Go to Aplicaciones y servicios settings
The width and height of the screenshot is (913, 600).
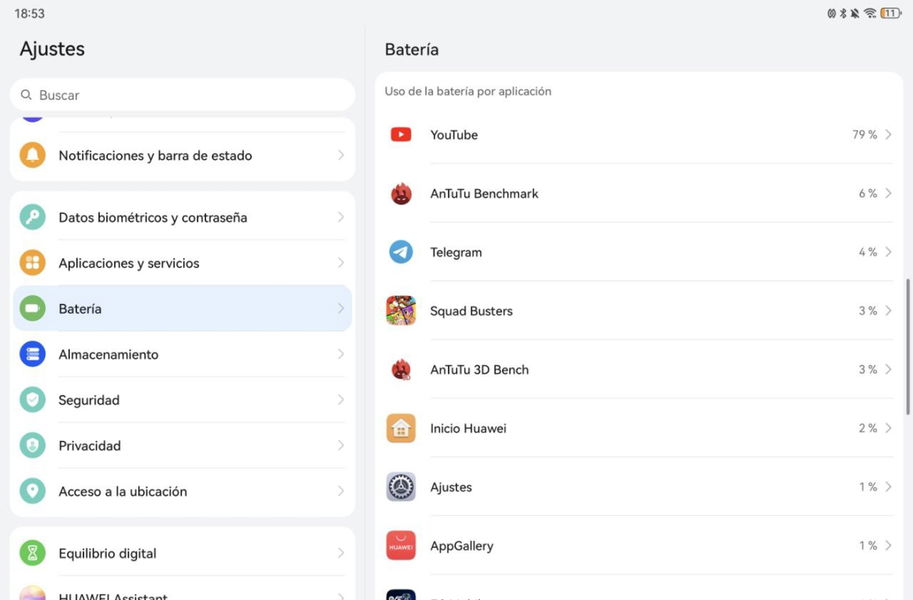click(x=129, y=264)
